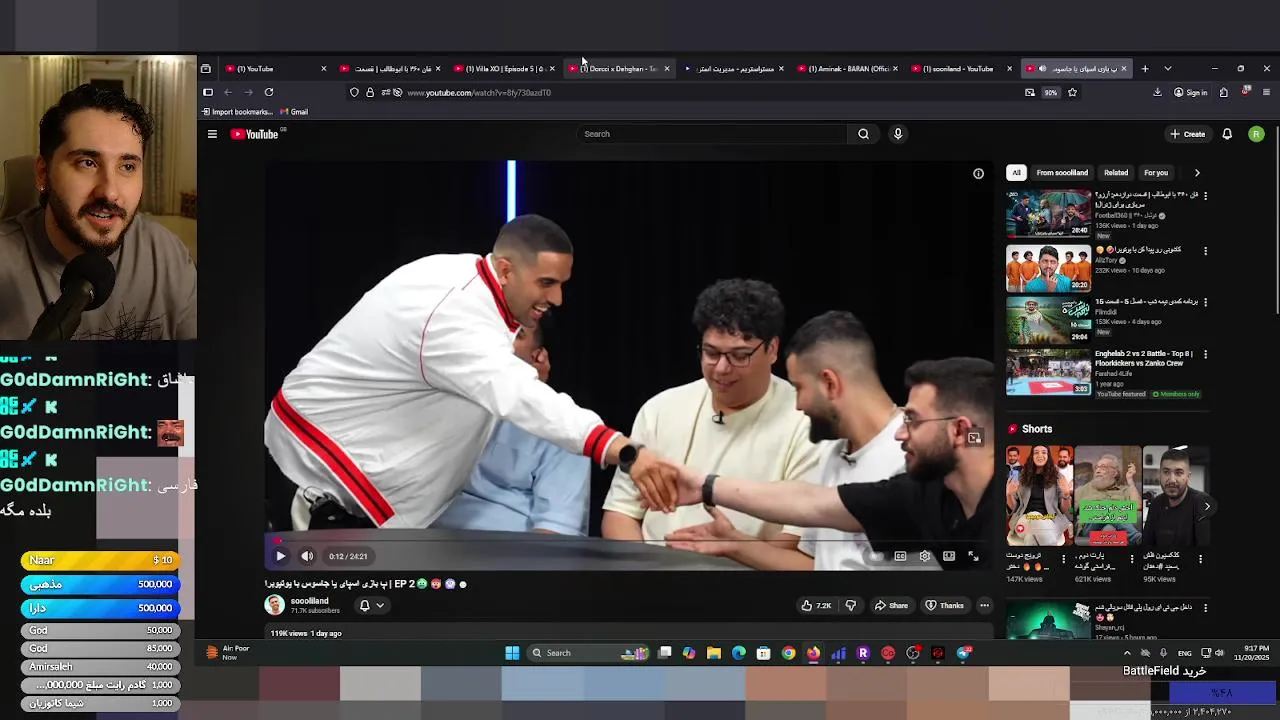Open the green R account avatar
This screenshot has height=720, width=1280.
click(1256, 134)
